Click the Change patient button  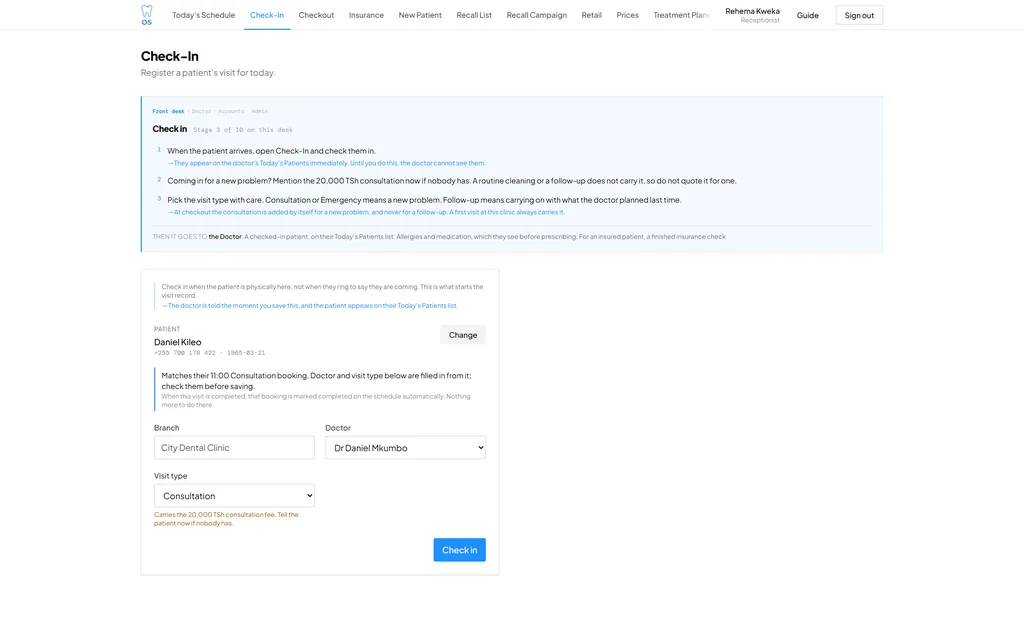(x=462, y=335)
